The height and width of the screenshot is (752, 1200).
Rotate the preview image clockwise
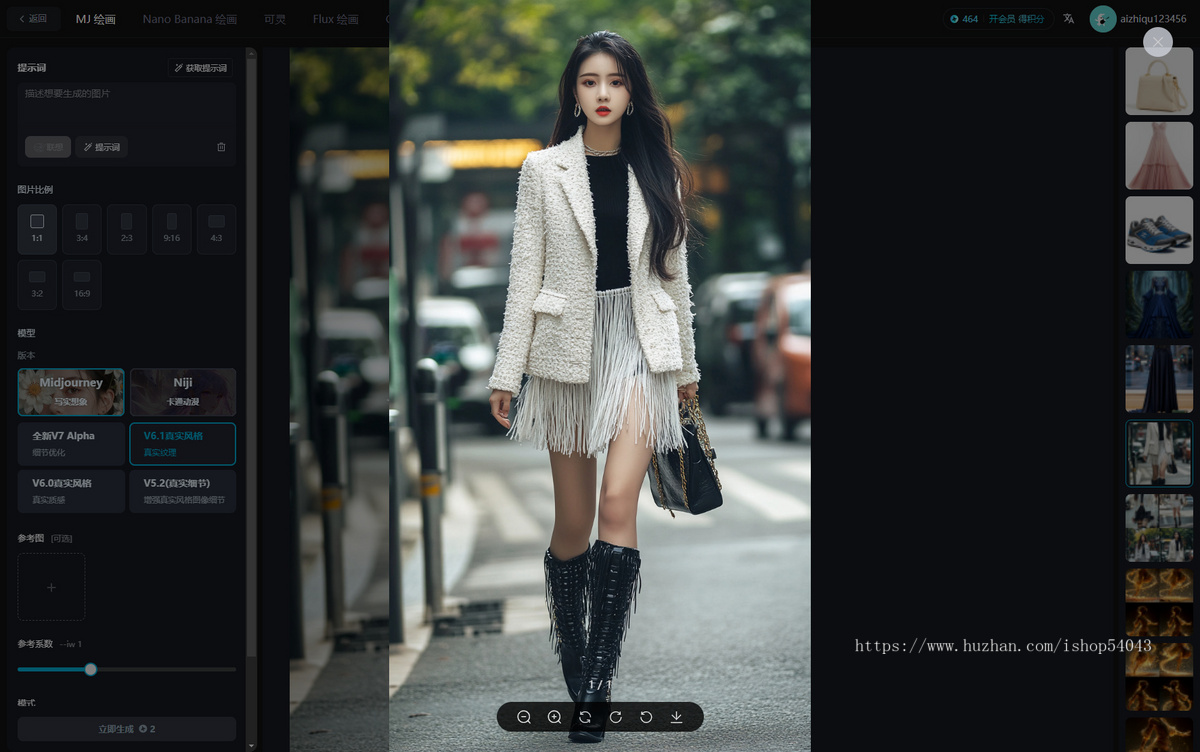[616, 717]
